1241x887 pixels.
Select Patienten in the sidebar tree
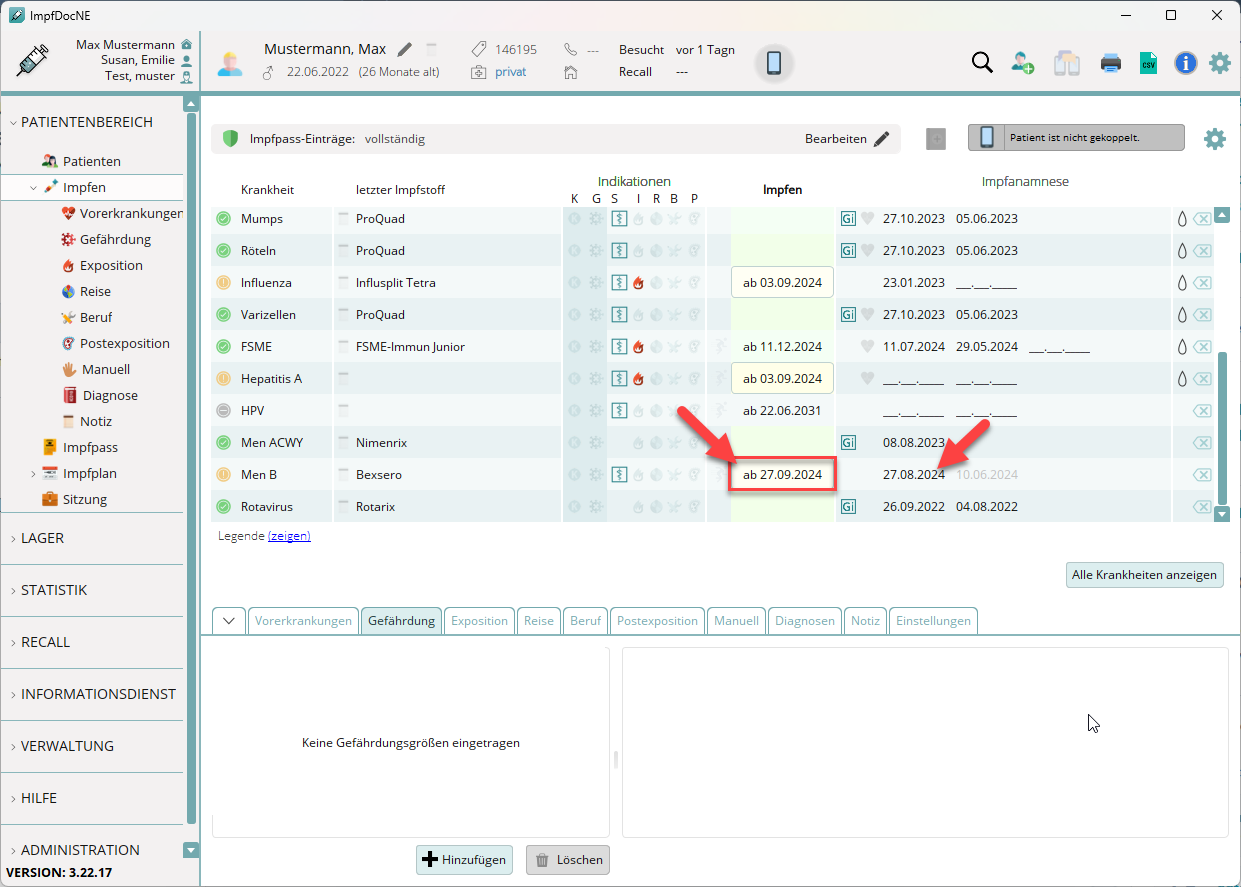coord(92,161)
